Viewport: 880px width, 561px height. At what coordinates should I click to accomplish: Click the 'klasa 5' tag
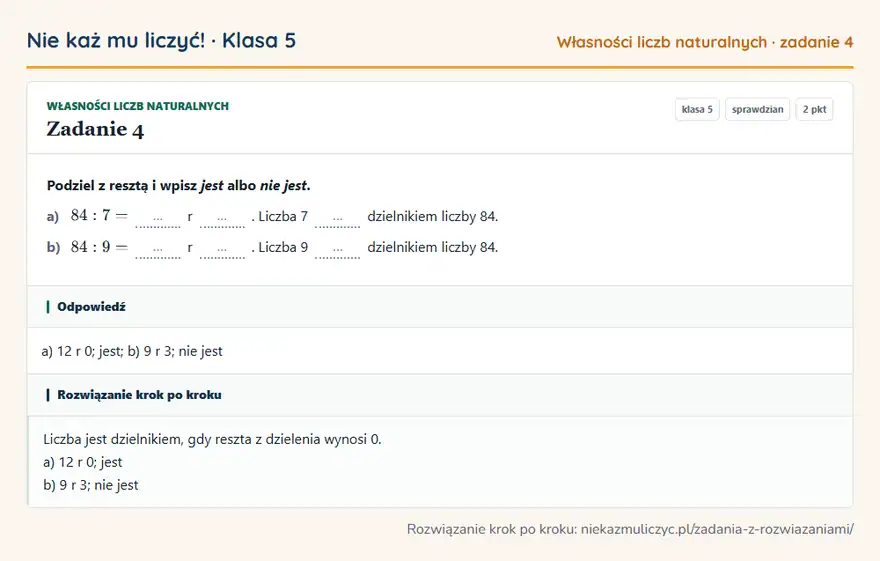point(697,109)
